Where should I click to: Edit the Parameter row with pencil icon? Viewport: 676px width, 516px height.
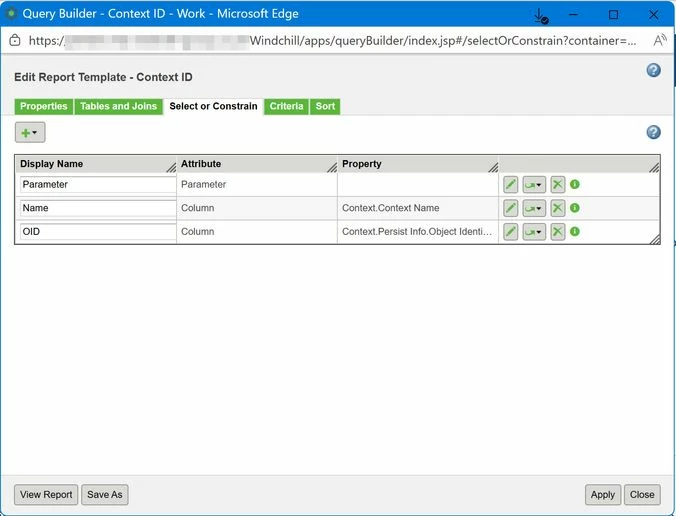[x=510, y=185]
